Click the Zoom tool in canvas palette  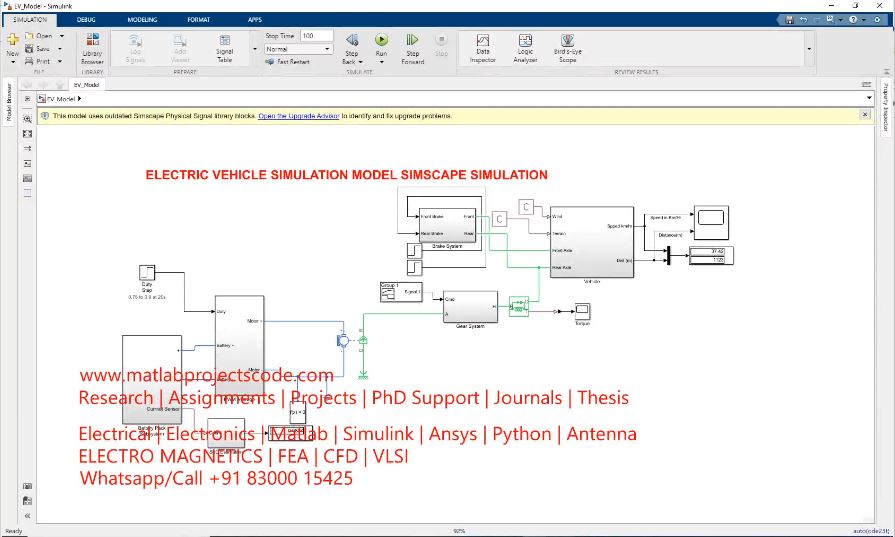tap(27, 117)
